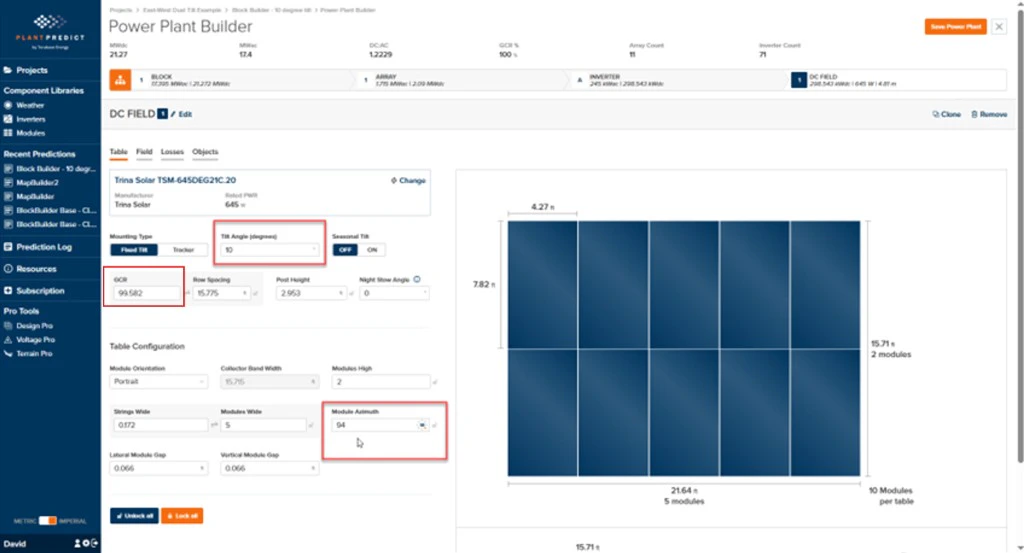
Task: Toggle the Metric/Imperial units switch
Action: [x=47, y=520]
